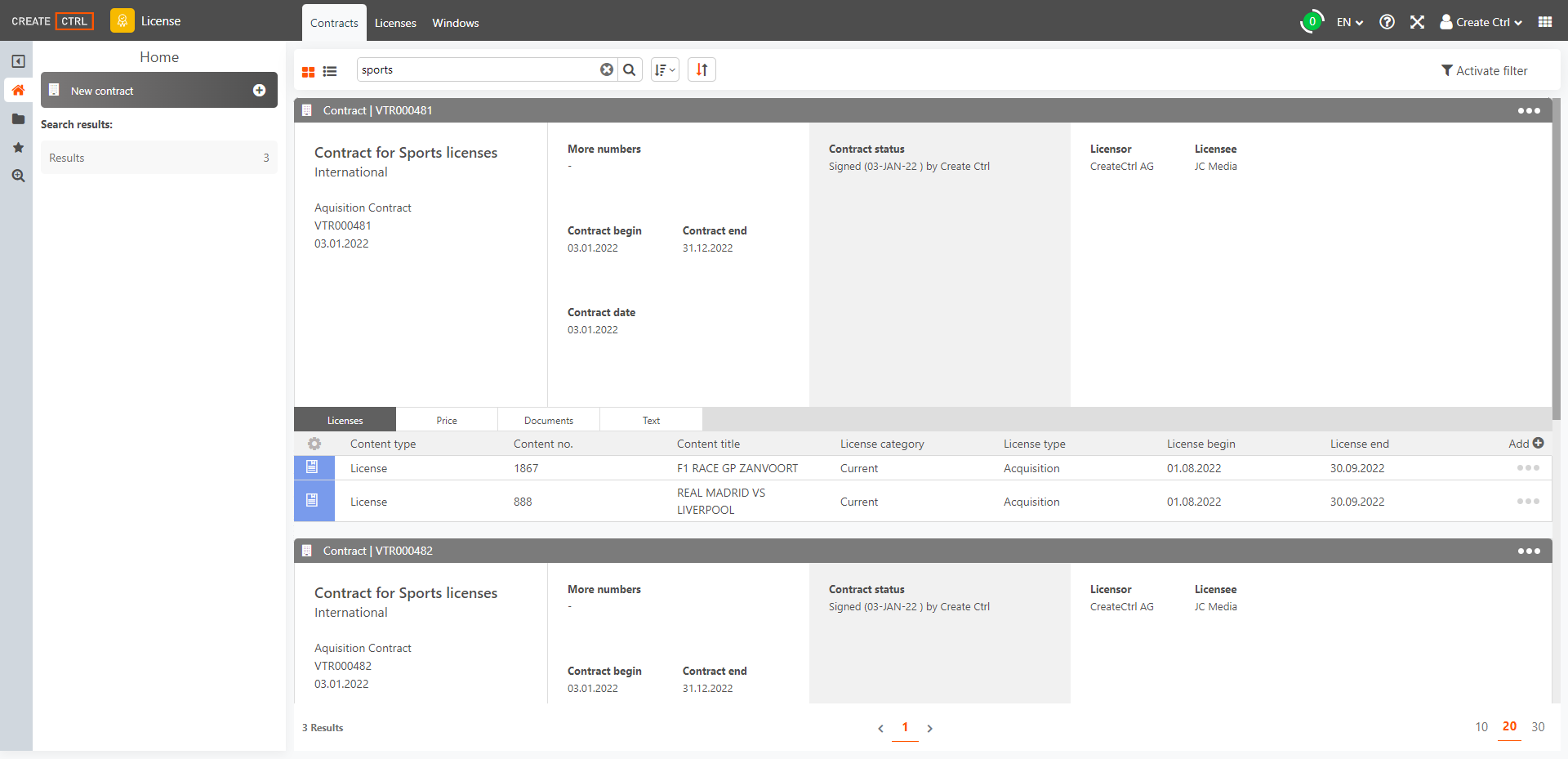The width and height of the screenshot is (1568, 759).
Task: Select the Price sub-tab
Action: click(447, 420)
